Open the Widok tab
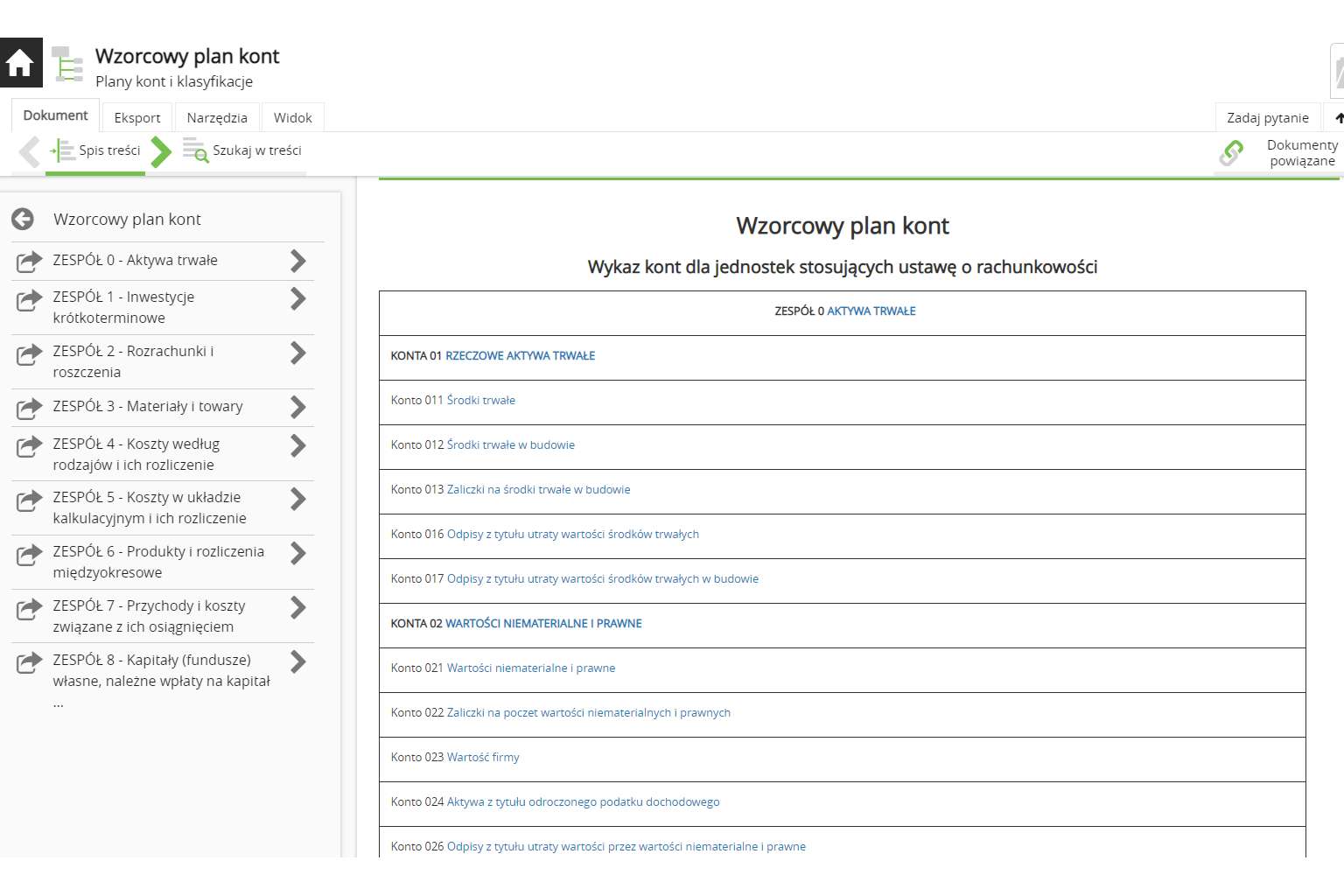 click(x=292, y=118)
